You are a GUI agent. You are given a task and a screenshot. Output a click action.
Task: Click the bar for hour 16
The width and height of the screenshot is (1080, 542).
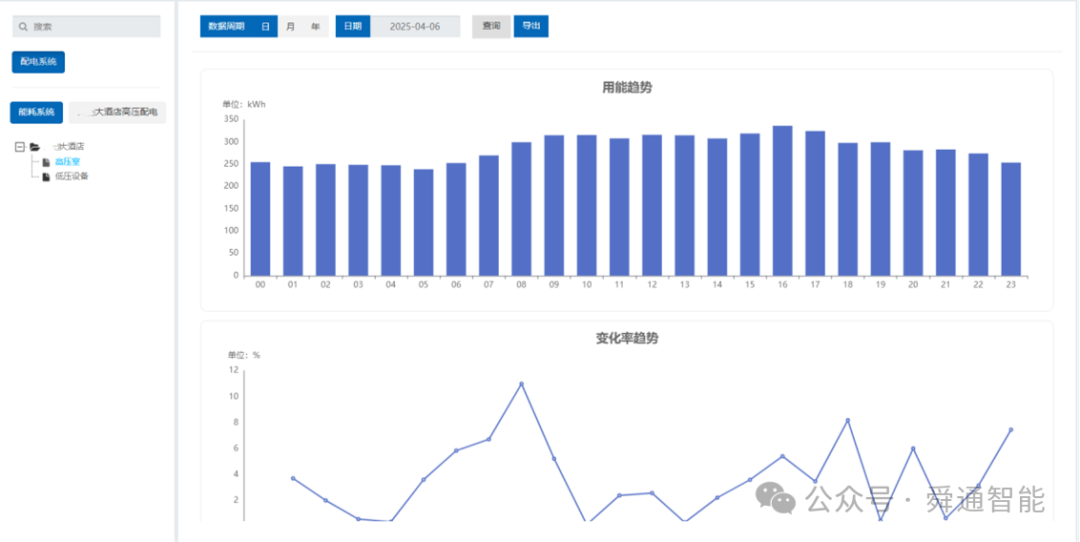782,201
